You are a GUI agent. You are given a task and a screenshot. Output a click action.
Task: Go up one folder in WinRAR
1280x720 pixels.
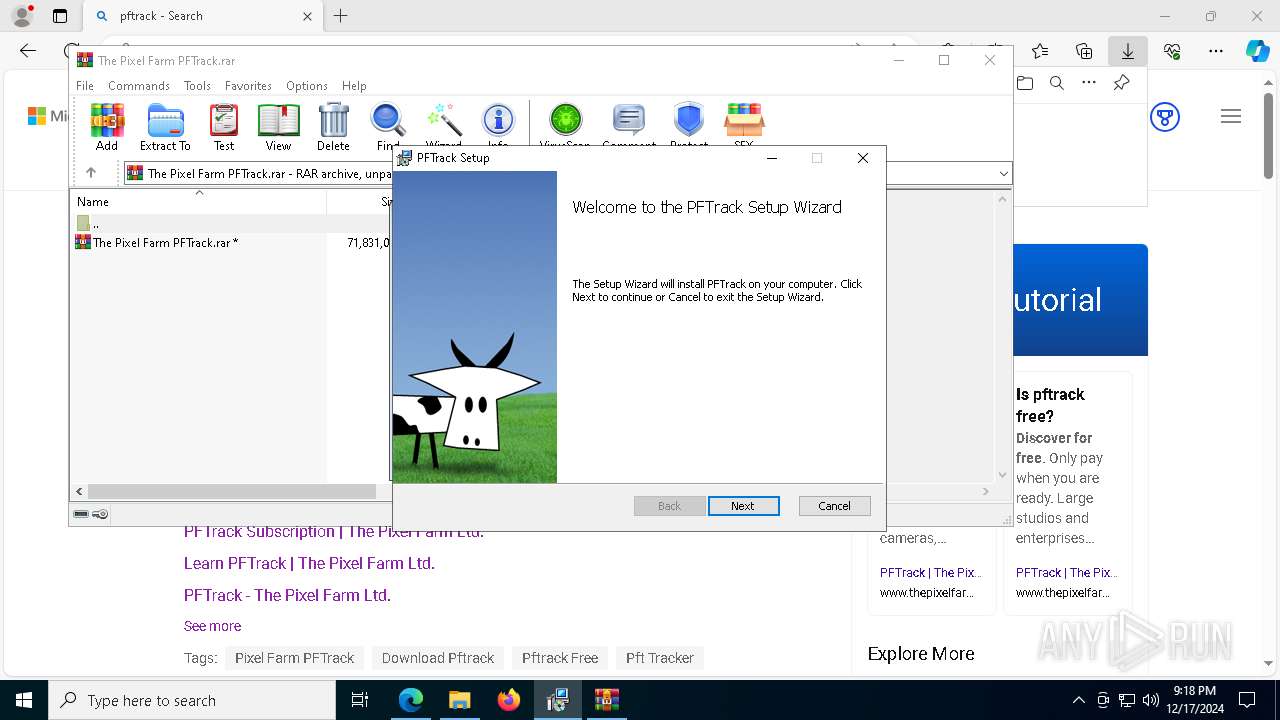[90, 173]
